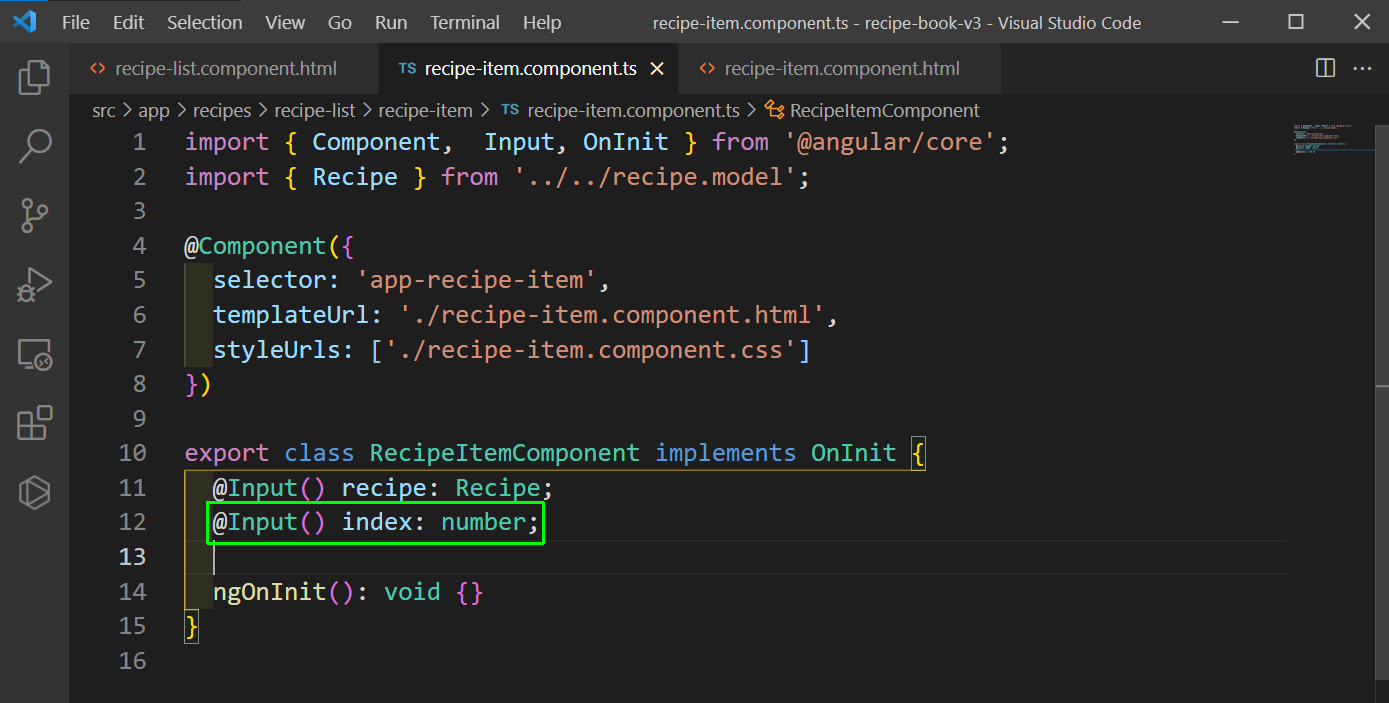This screenshot has width=1389, height=703.
Task: Open the Explorer view in the activity bar
Action: pyautogui.click(x=34, y=77)
